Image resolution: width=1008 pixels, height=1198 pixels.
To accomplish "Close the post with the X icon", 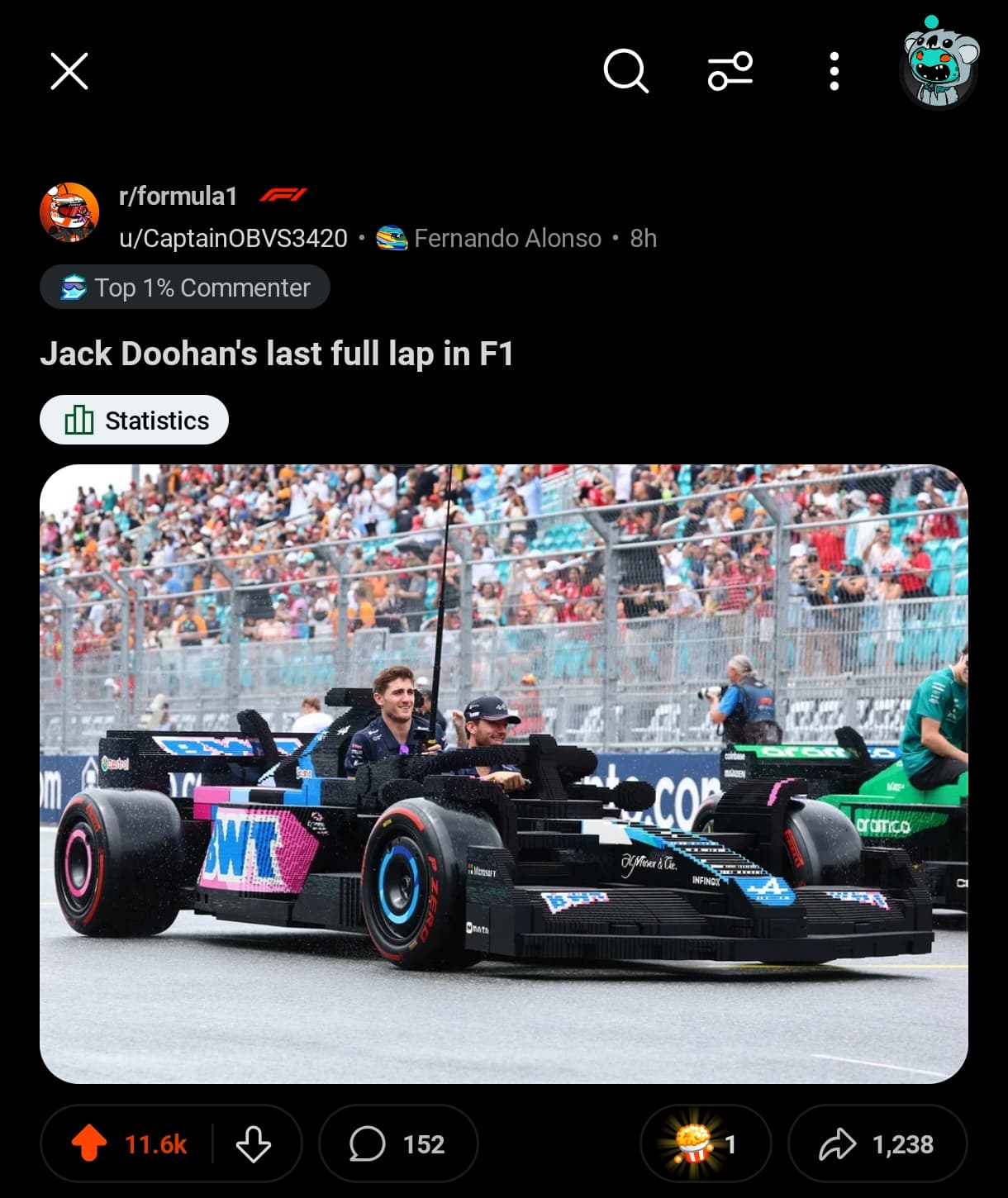I will 69,71.
